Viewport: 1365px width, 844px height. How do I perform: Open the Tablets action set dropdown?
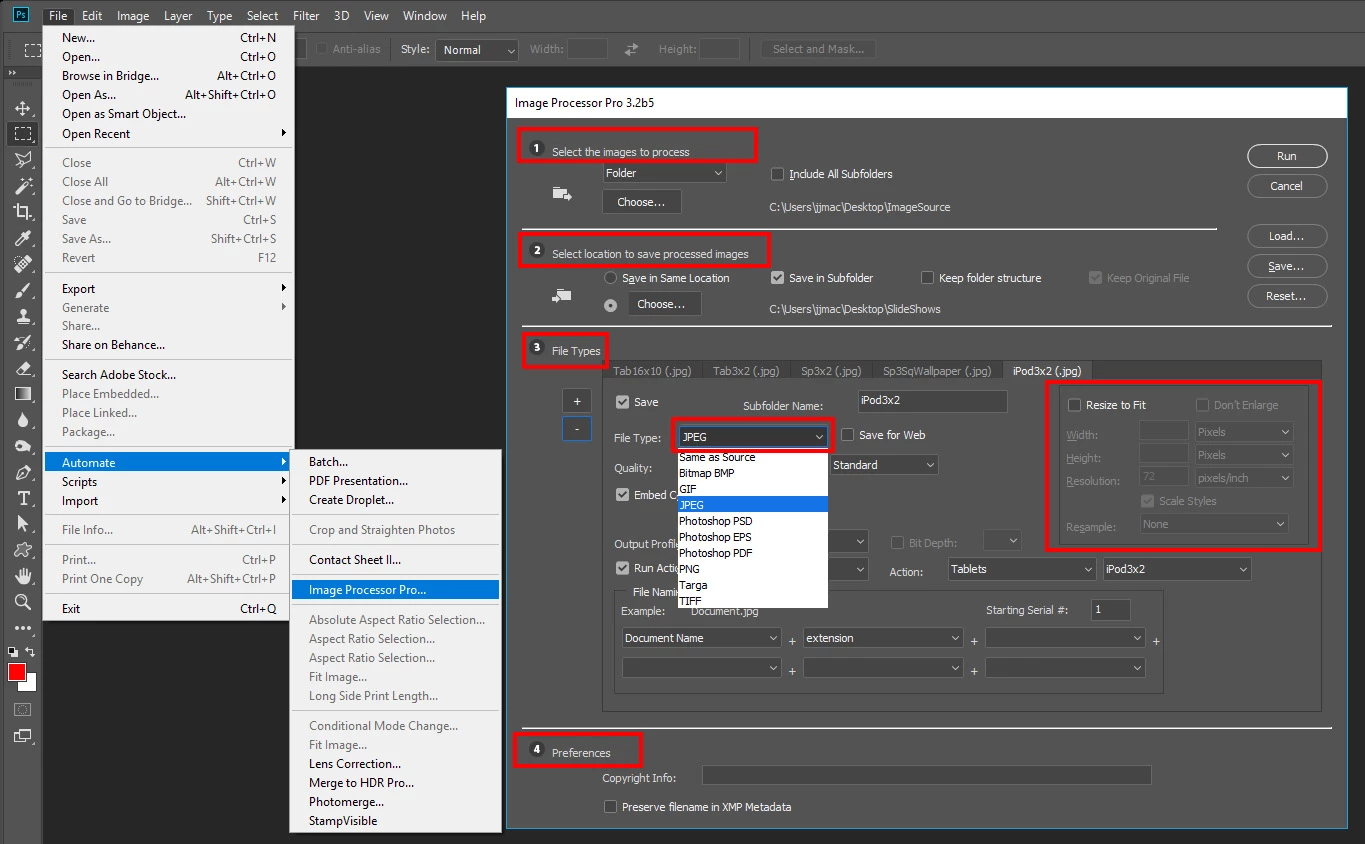point(1022,569)
